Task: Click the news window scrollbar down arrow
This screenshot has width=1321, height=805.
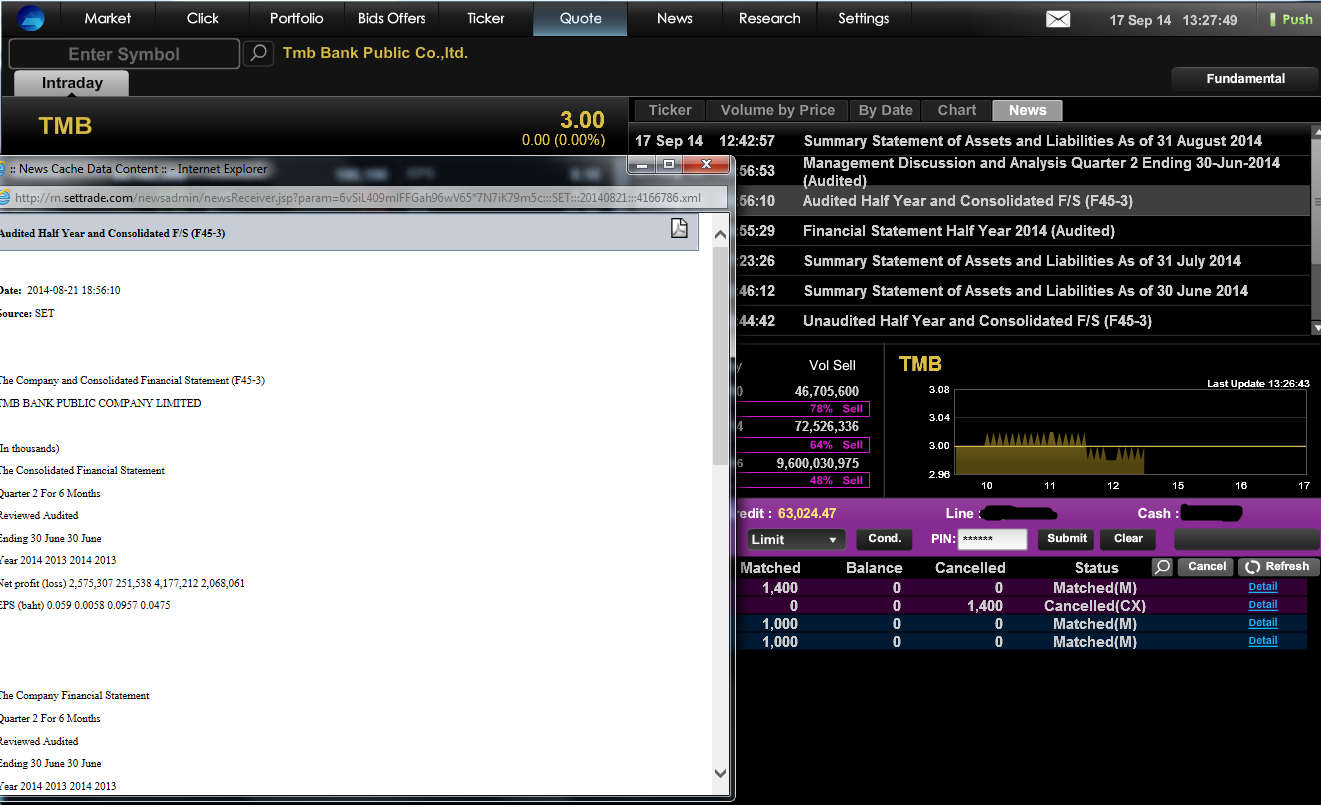Action: [x=720, y=772]
